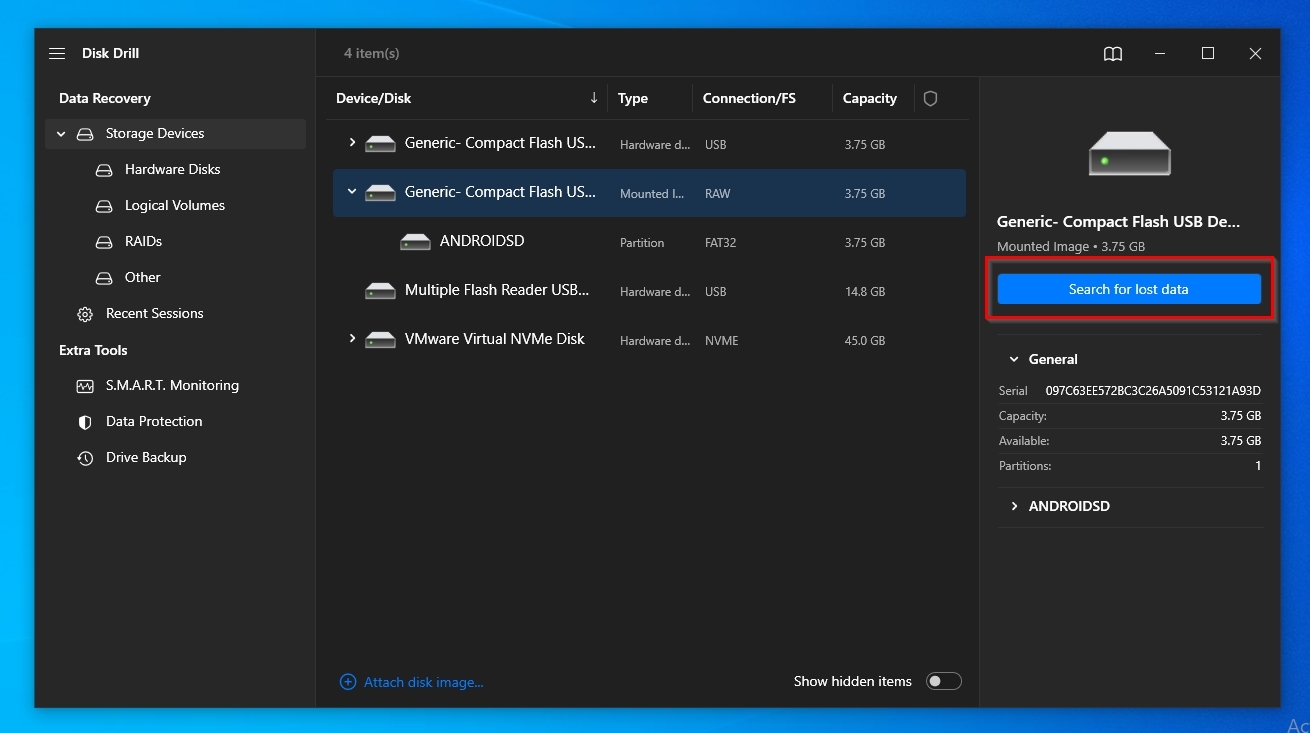The image size is (1310, 733).
Task: Open Drive Backup tool
Action: [146, 458]
